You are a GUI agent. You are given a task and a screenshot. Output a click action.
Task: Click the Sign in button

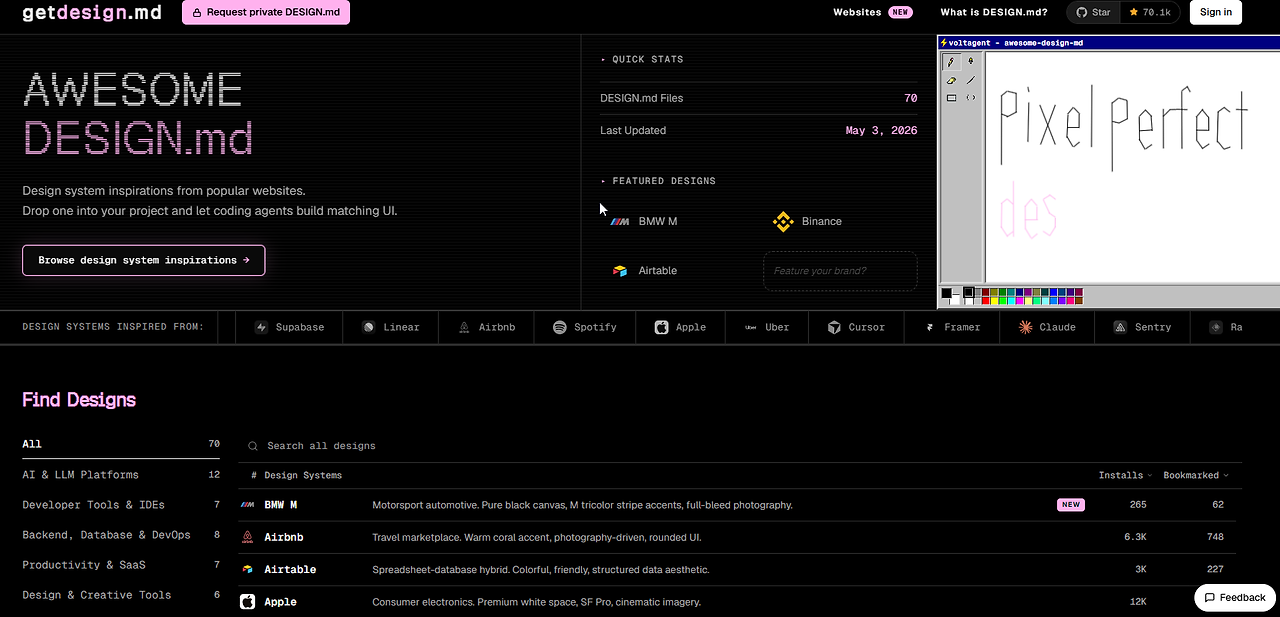(x=1216, y=12)
